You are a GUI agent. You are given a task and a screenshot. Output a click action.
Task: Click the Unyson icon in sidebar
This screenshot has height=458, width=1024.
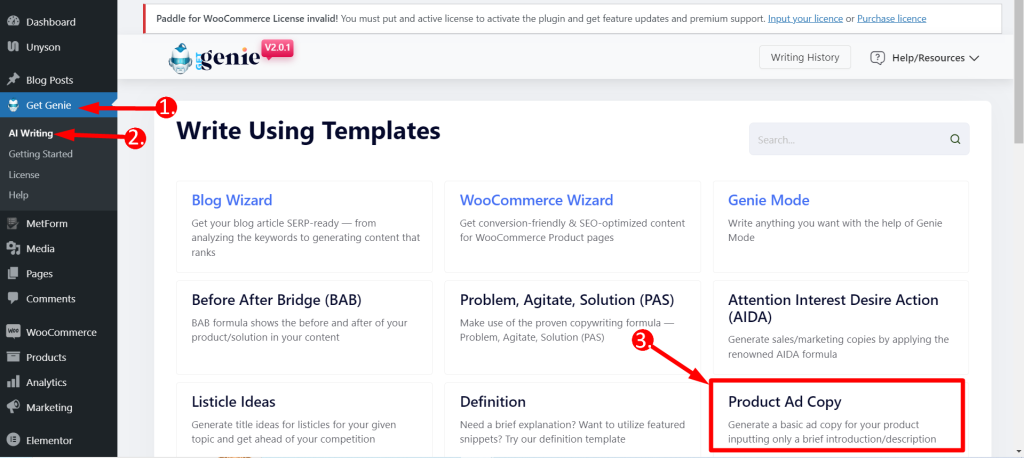[12, 47]
